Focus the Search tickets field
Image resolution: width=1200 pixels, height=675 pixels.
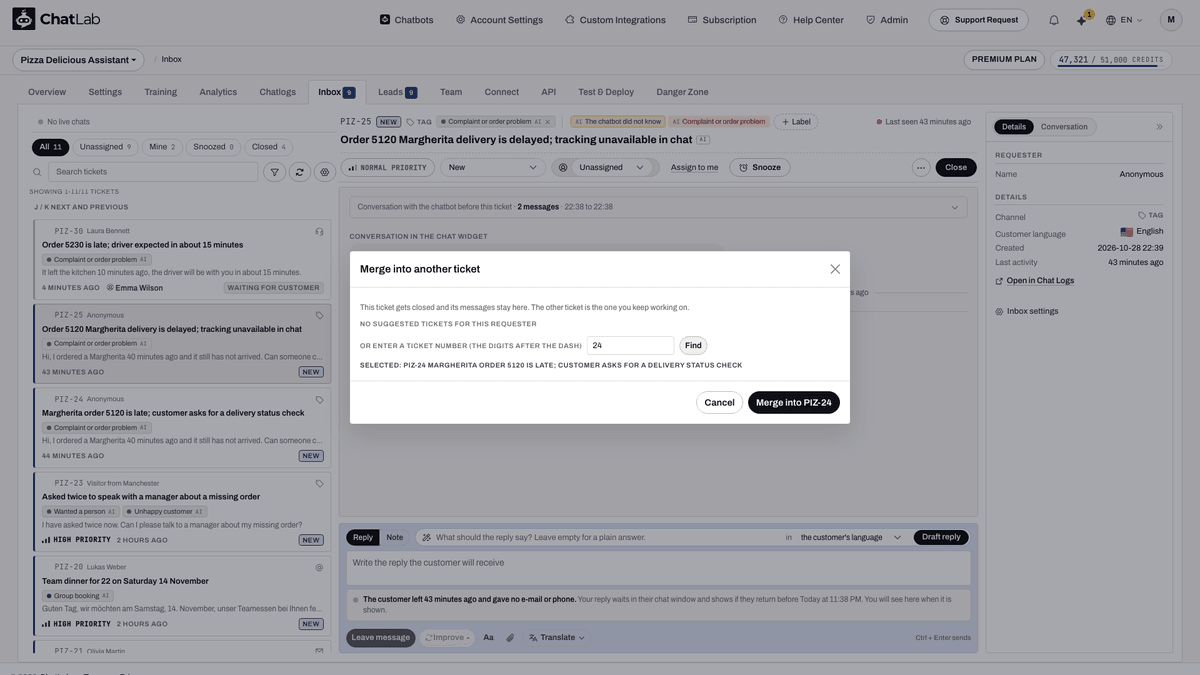154,172
